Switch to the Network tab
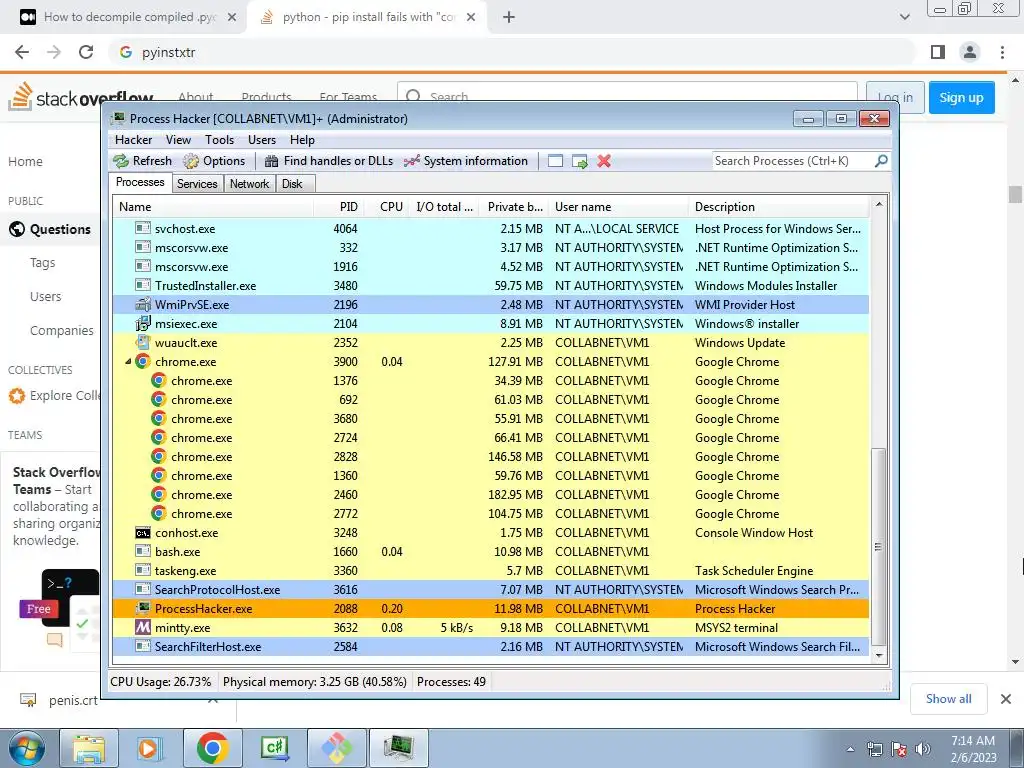 coord(249,184)
